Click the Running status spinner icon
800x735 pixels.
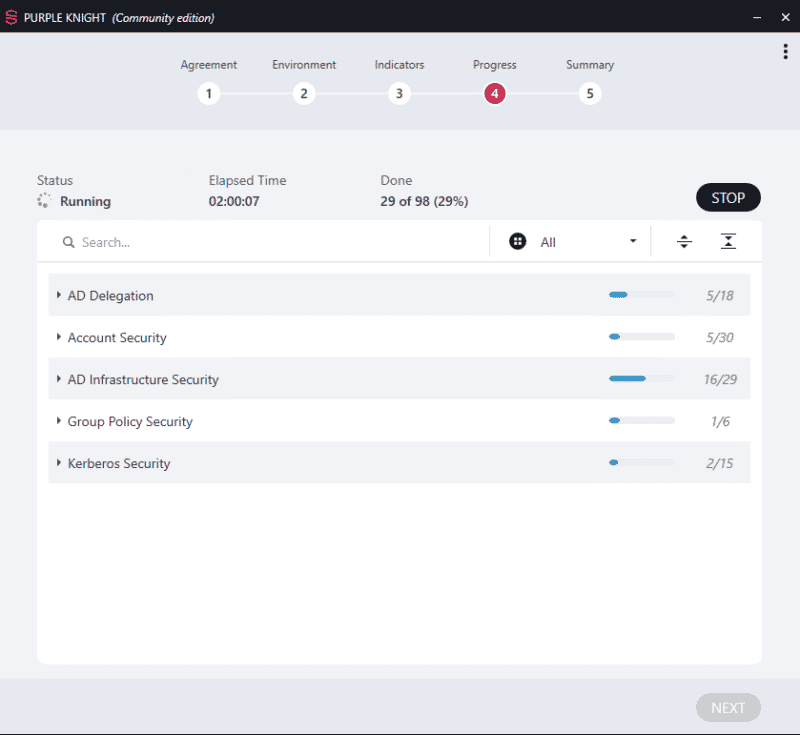44,201
